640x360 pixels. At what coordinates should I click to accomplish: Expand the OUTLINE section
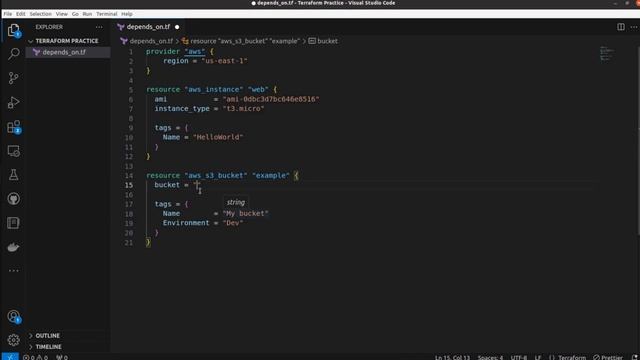(x=47, y=336)
